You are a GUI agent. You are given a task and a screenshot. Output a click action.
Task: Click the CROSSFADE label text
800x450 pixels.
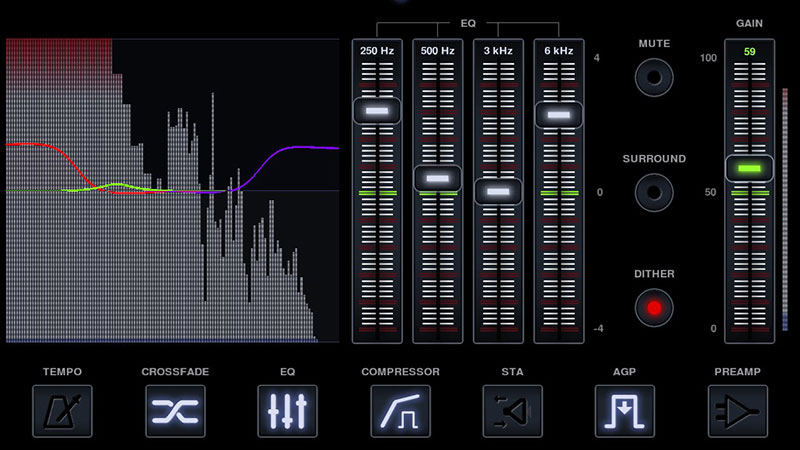pyautogui.click(x=175, y=371)
